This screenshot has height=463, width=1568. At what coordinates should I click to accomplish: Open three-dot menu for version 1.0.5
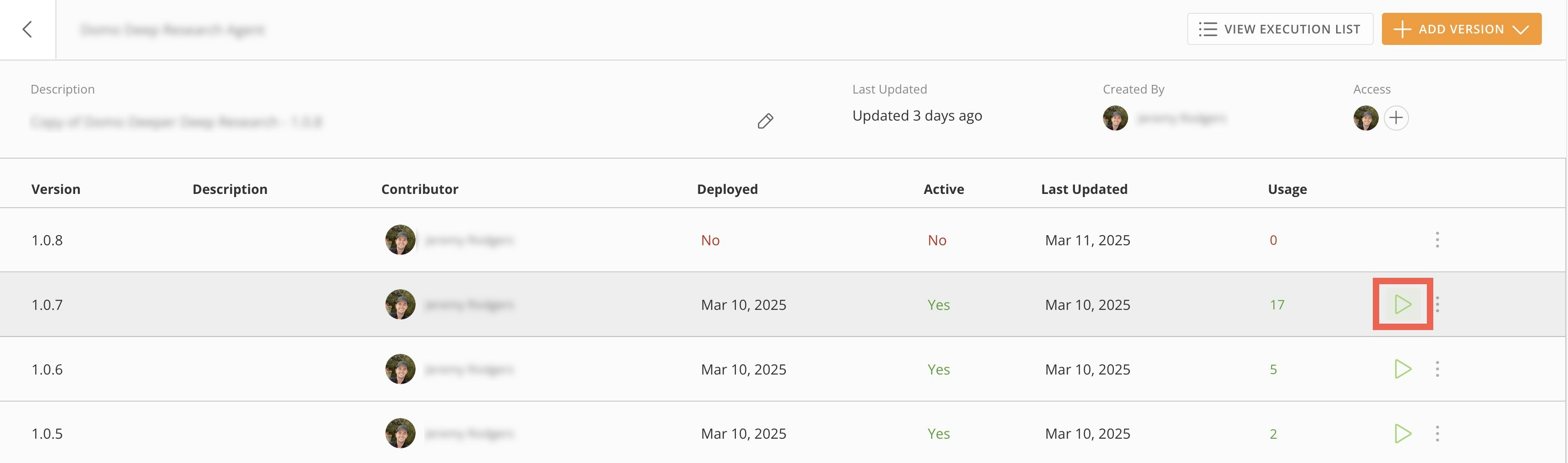point(1437,434)
